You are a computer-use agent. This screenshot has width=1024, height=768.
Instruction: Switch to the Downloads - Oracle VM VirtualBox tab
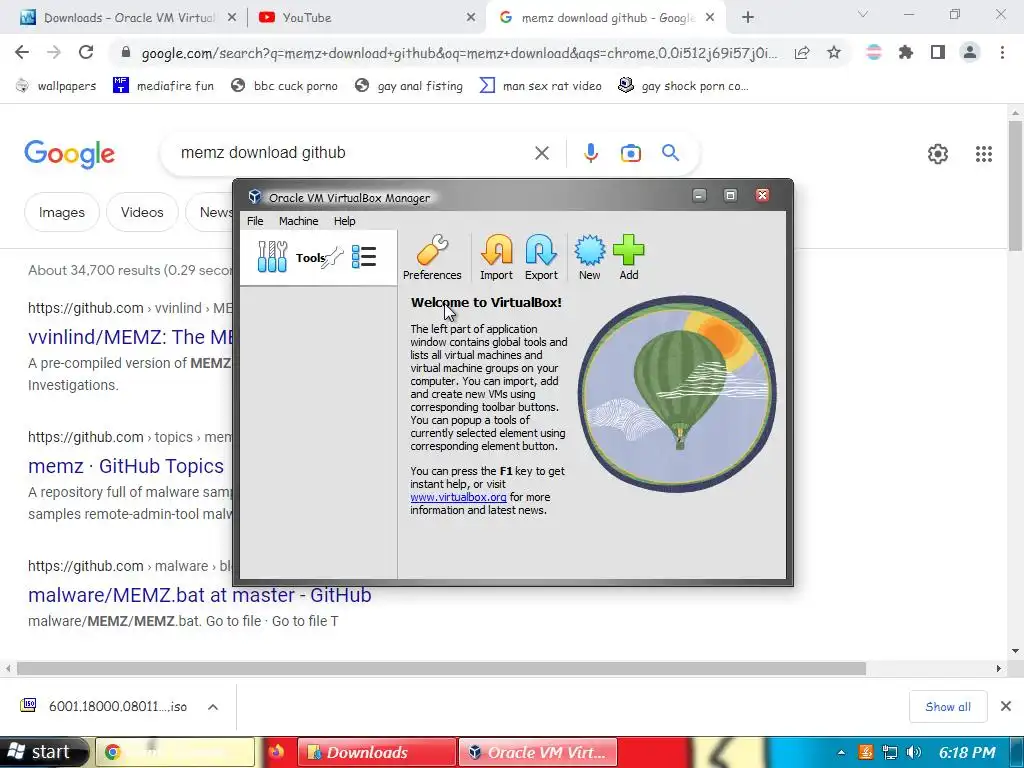pyautogui.click(x=127, y=18)
